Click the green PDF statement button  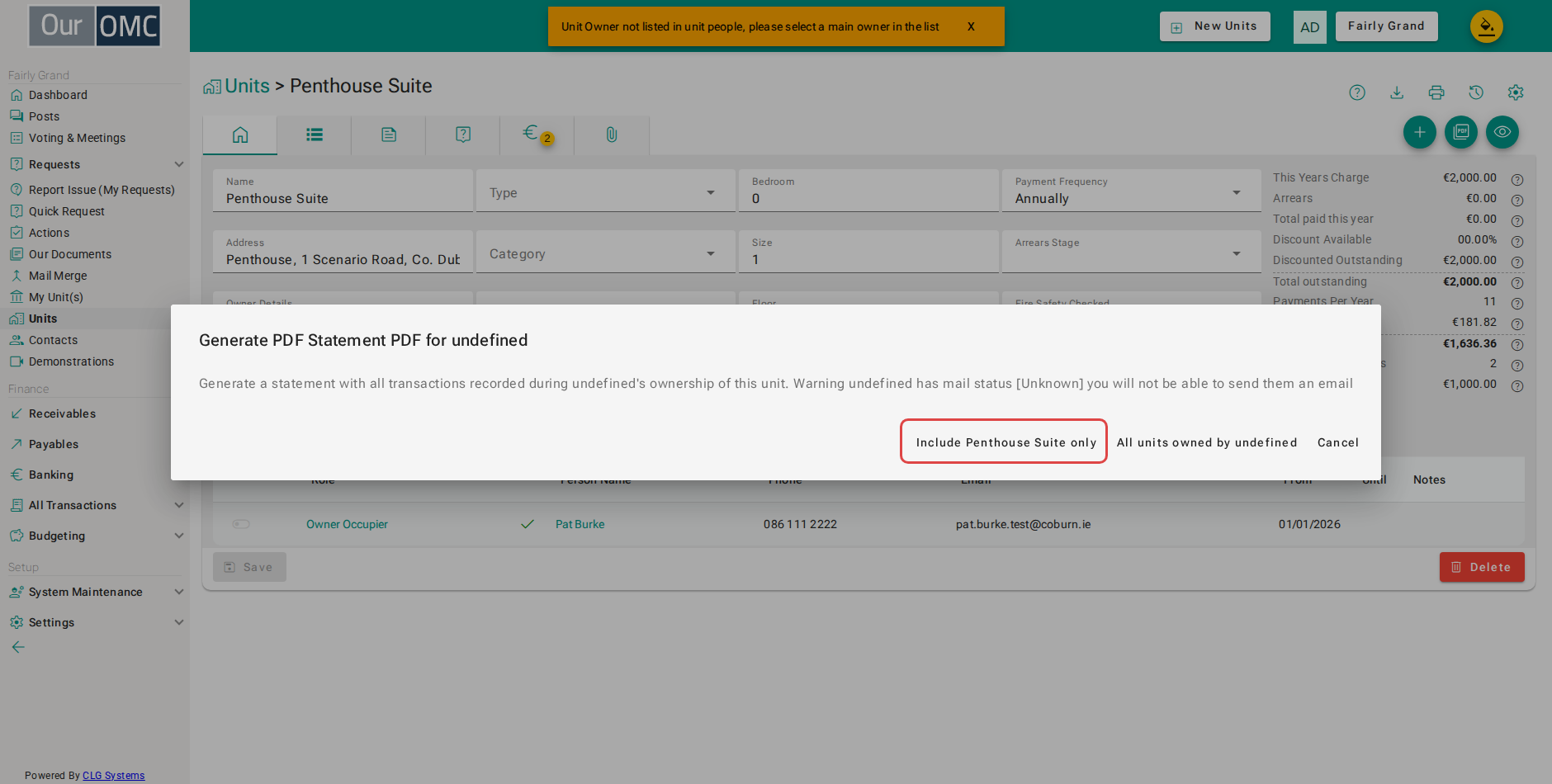click(x=1461, y=132)
